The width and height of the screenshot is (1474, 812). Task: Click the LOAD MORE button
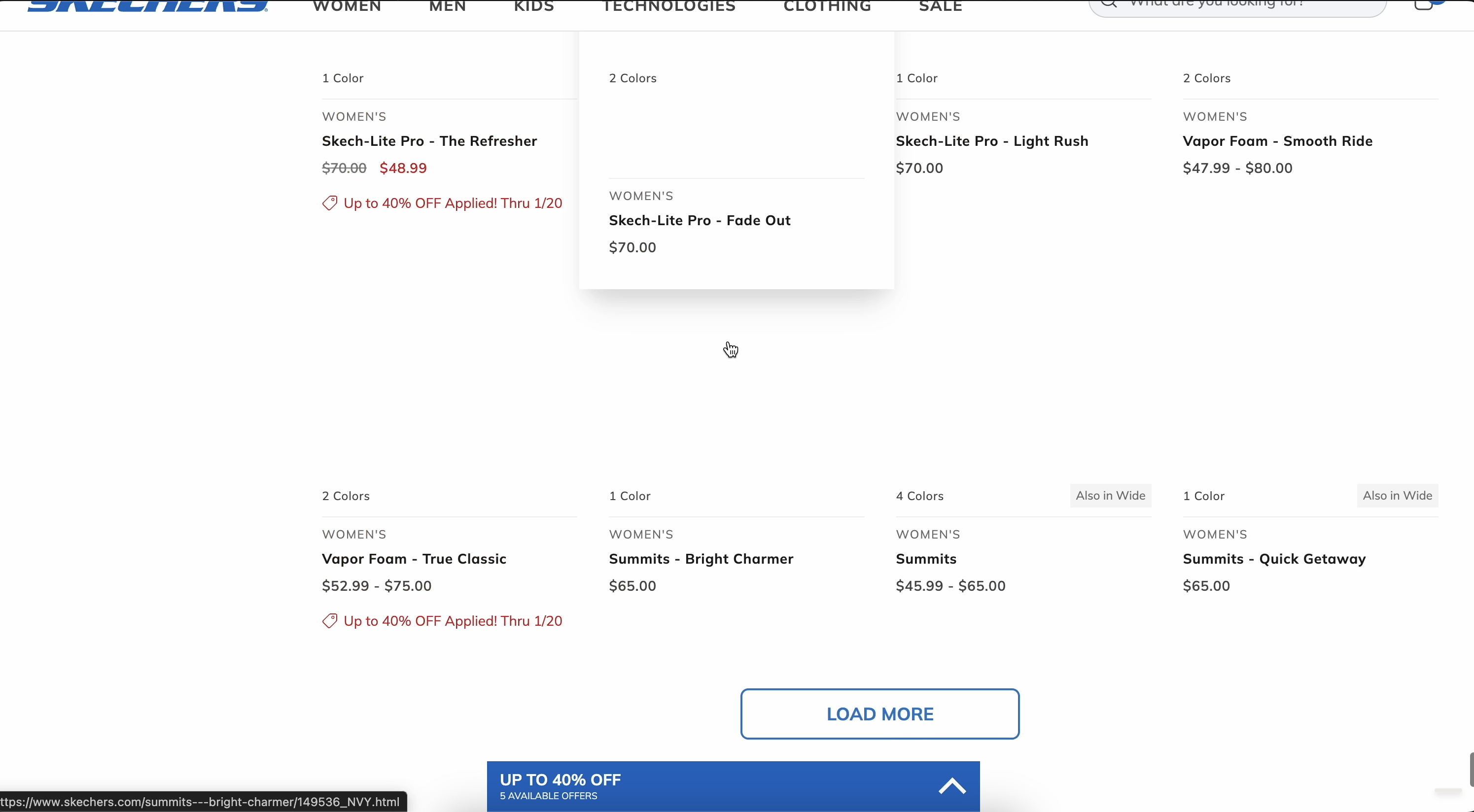[880, 713]
